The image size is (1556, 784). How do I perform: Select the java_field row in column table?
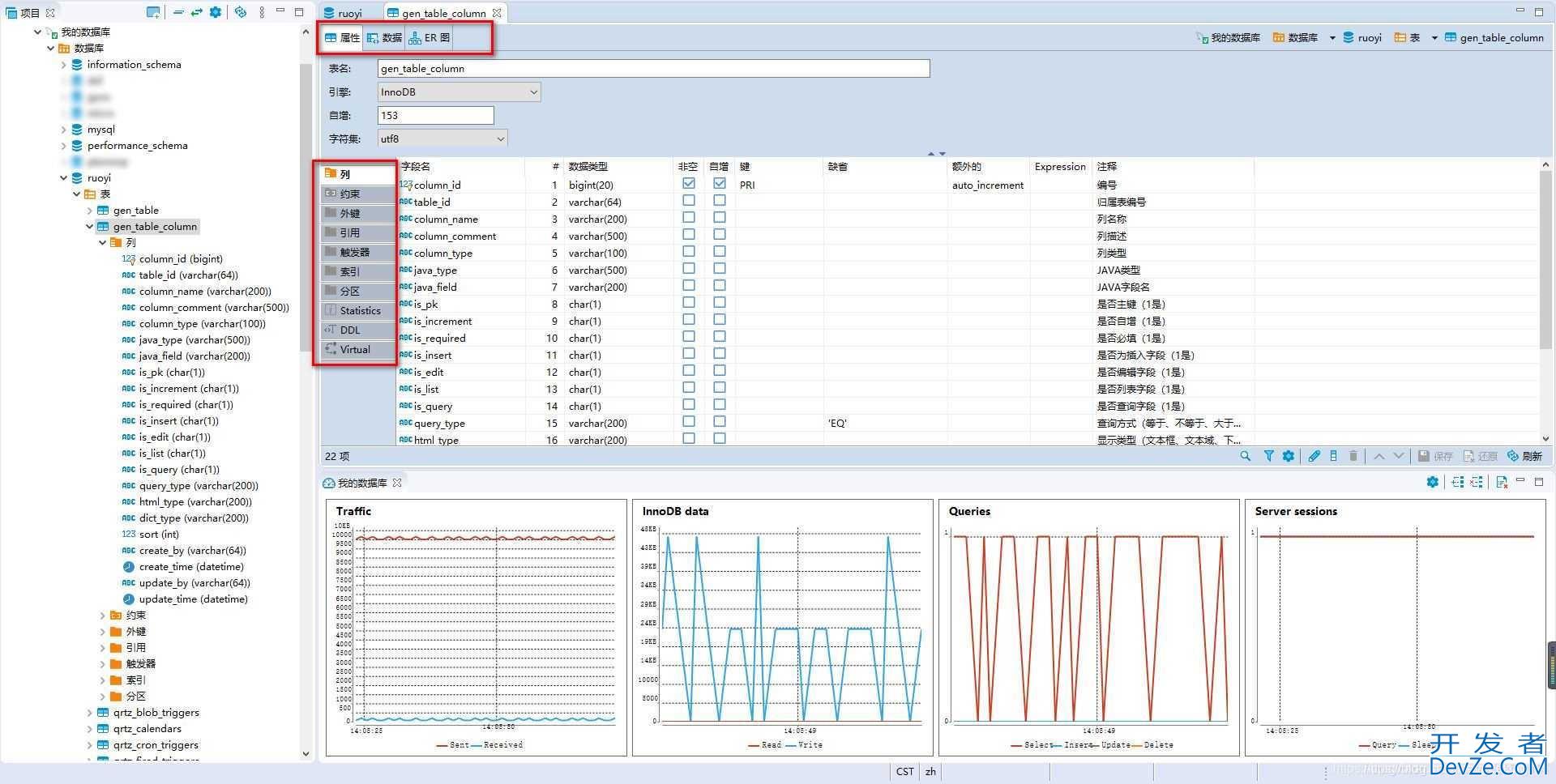click(825, 287)
